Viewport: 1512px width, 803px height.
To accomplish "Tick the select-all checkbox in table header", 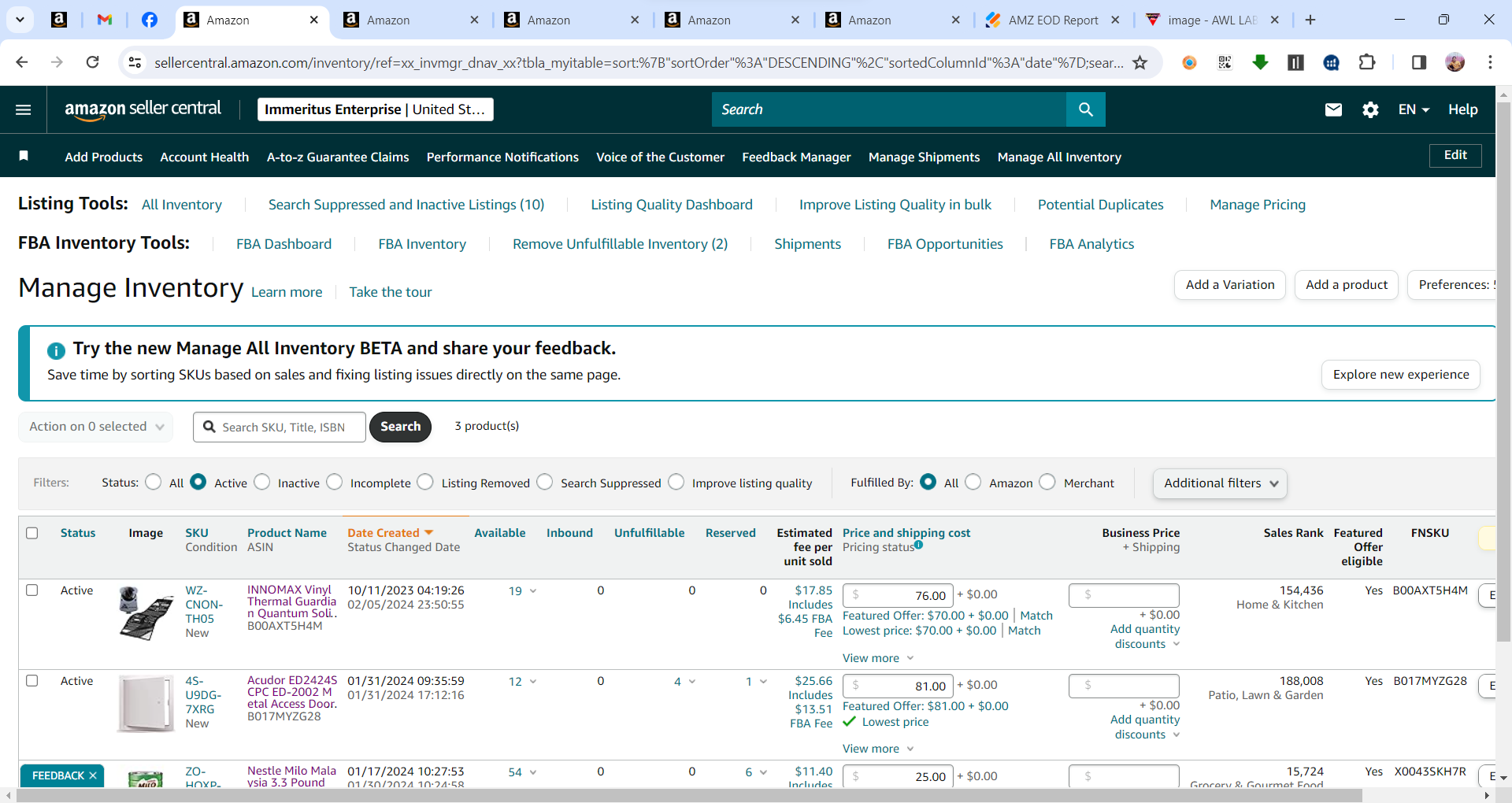I will point(32,533).
